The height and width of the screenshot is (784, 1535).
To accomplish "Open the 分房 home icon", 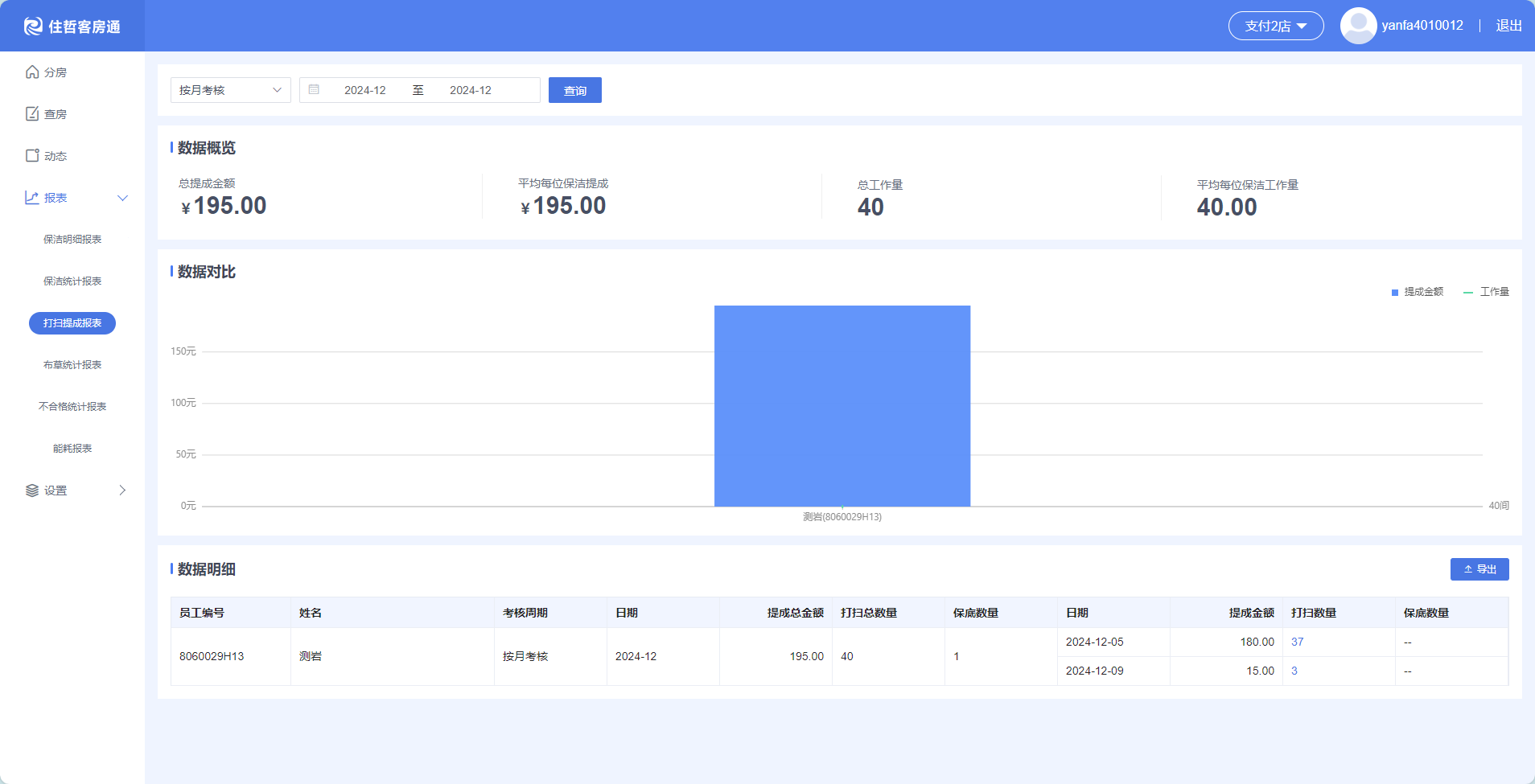I will (x=32, y=72).
